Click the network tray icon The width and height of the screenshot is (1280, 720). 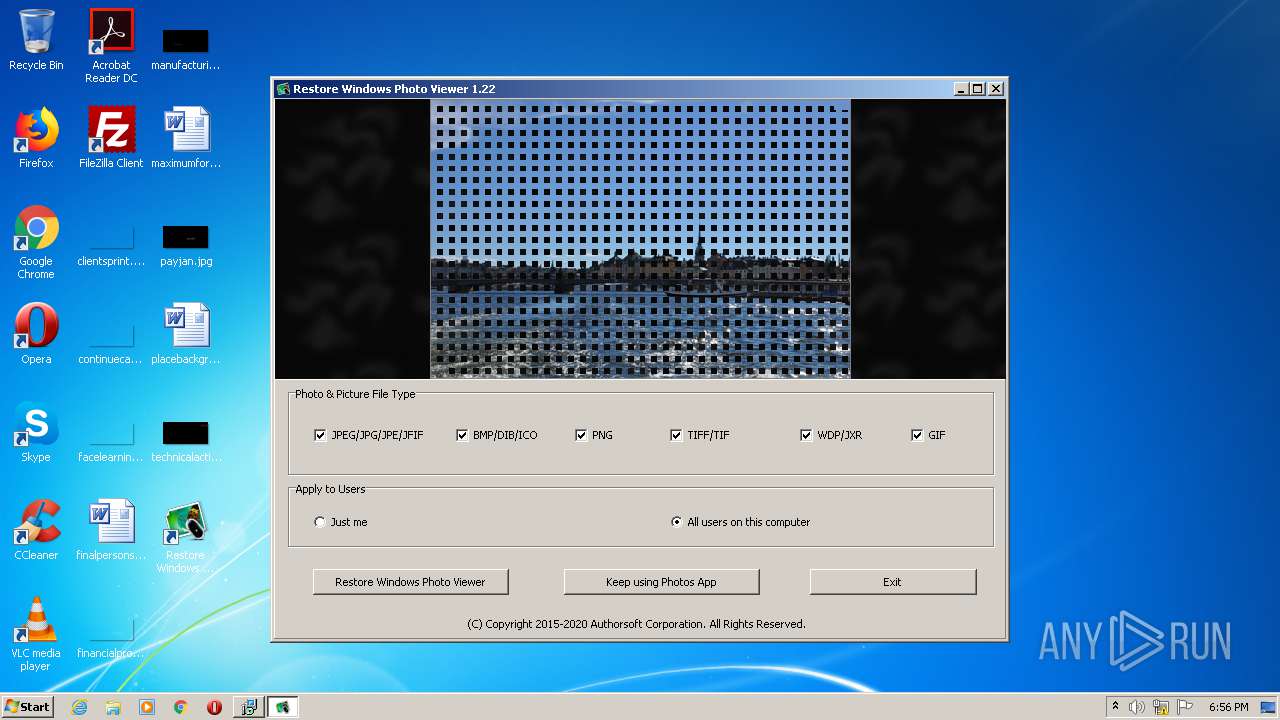(1161, 707)
